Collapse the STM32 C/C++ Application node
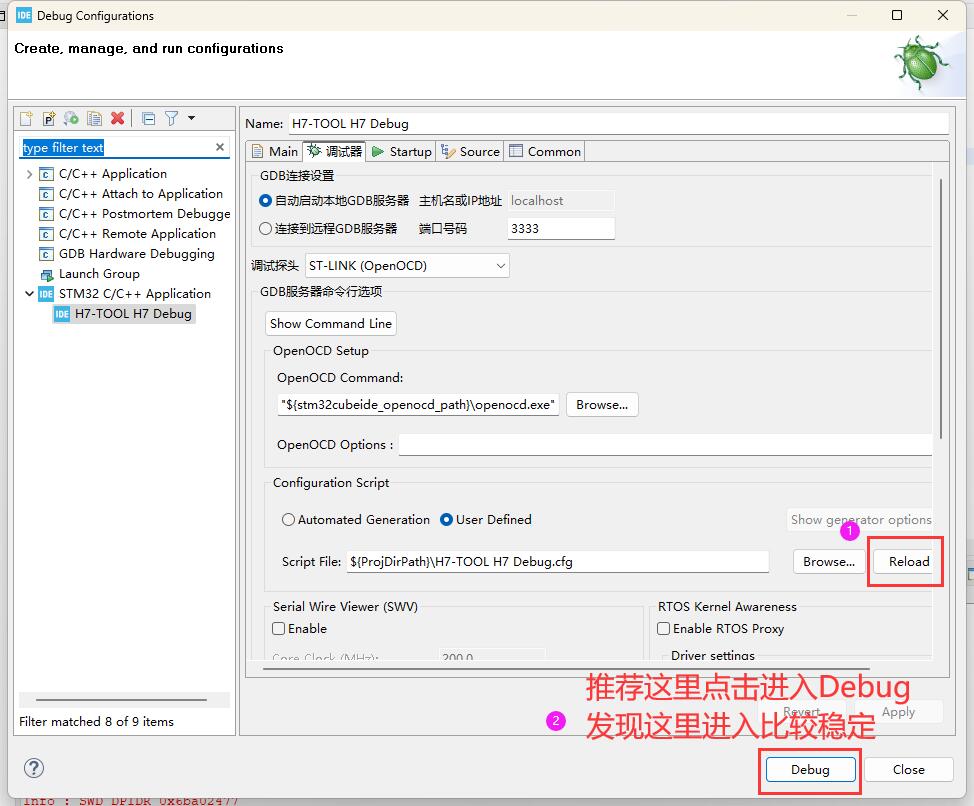The height and width of the screenshot is (806, 974). pos(29,294)
